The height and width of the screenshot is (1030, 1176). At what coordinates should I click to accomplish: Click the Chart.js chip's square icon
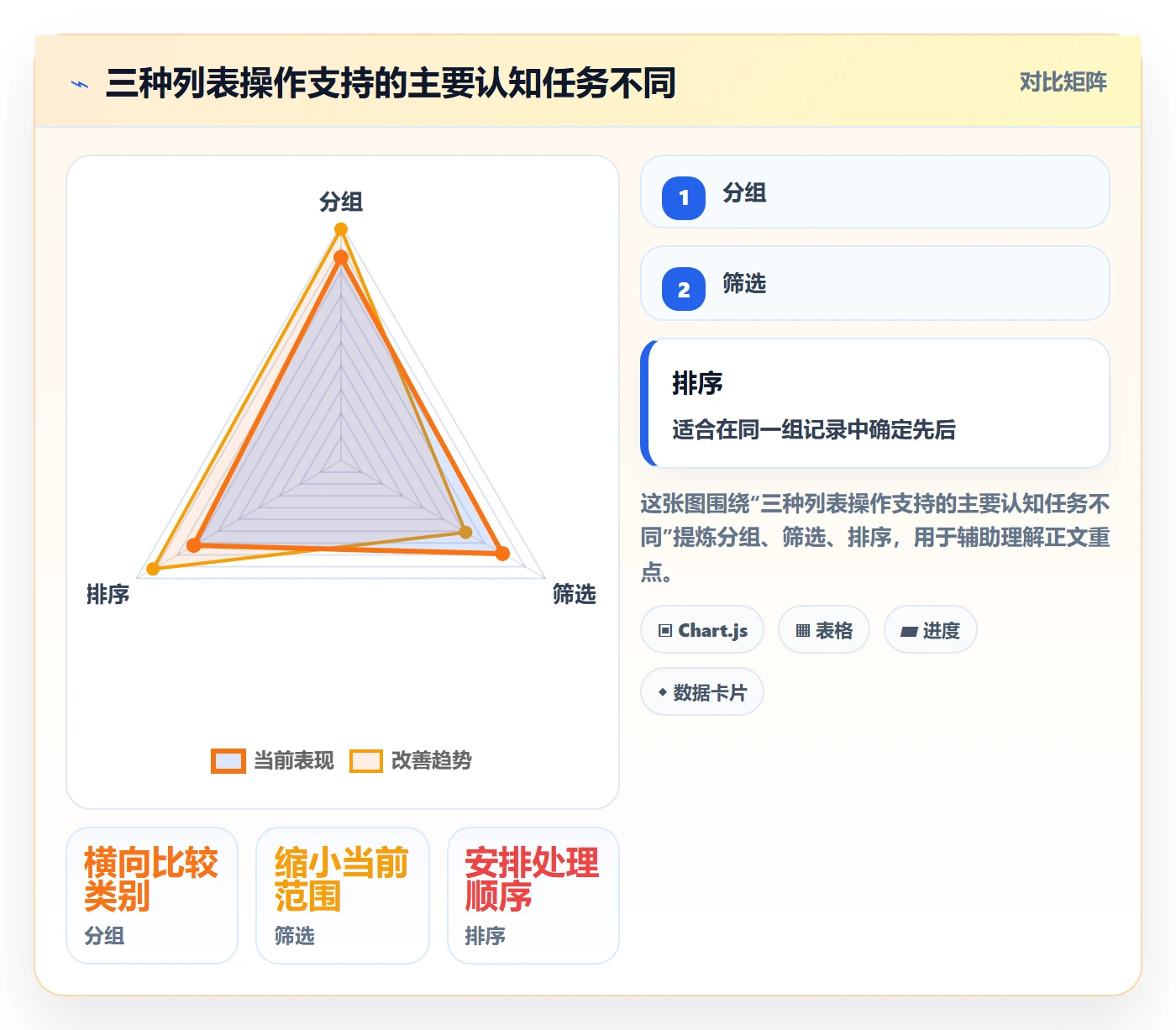point(665,631)
